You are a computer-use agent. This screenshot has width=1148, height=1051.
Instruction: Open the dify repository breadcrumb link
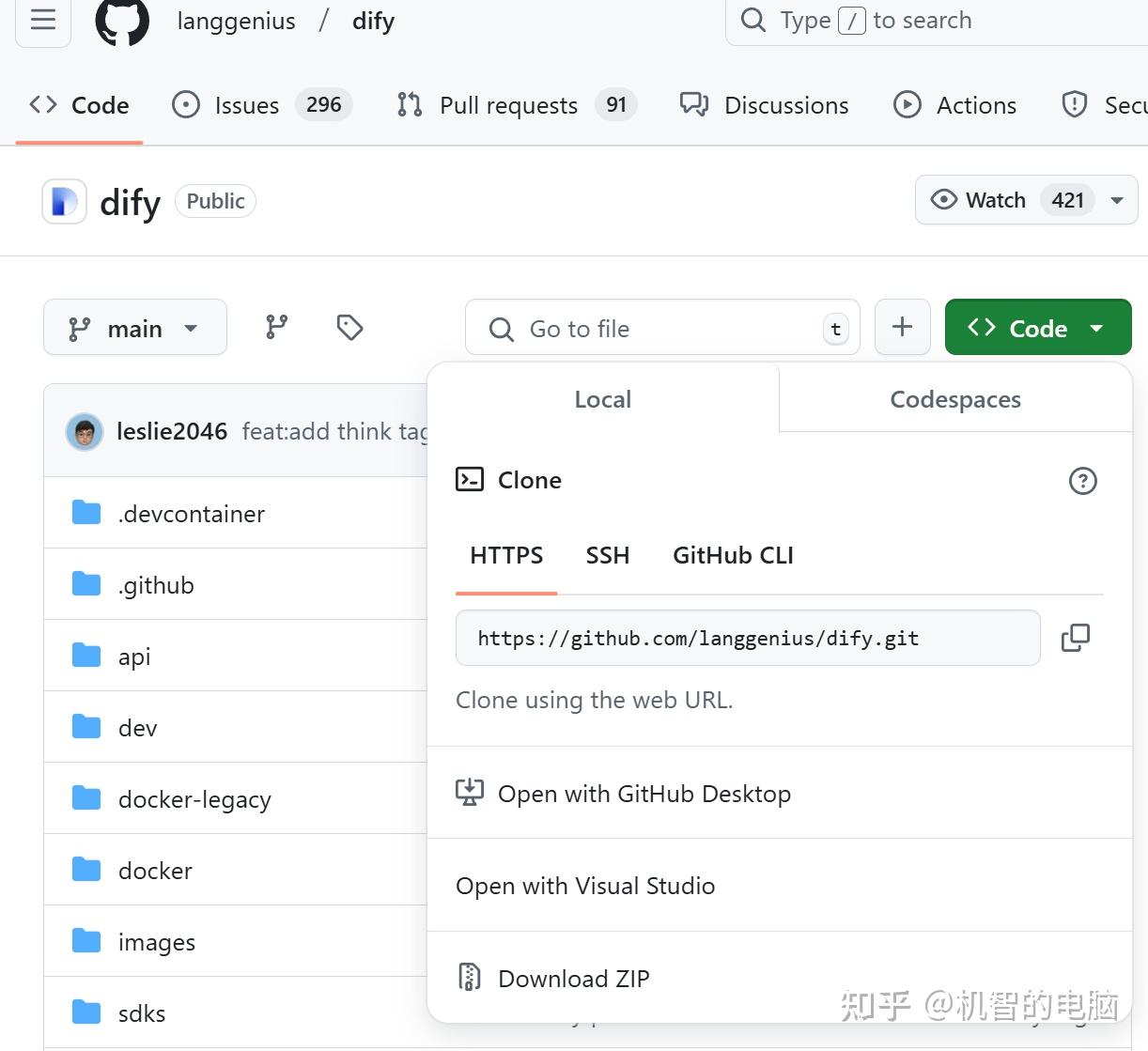coord(373,21)
